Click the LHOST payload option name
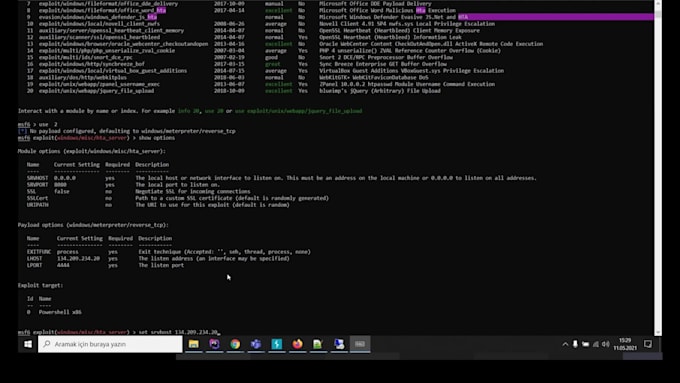The width and height of the screenshot is (680, 383). (35, 259)
